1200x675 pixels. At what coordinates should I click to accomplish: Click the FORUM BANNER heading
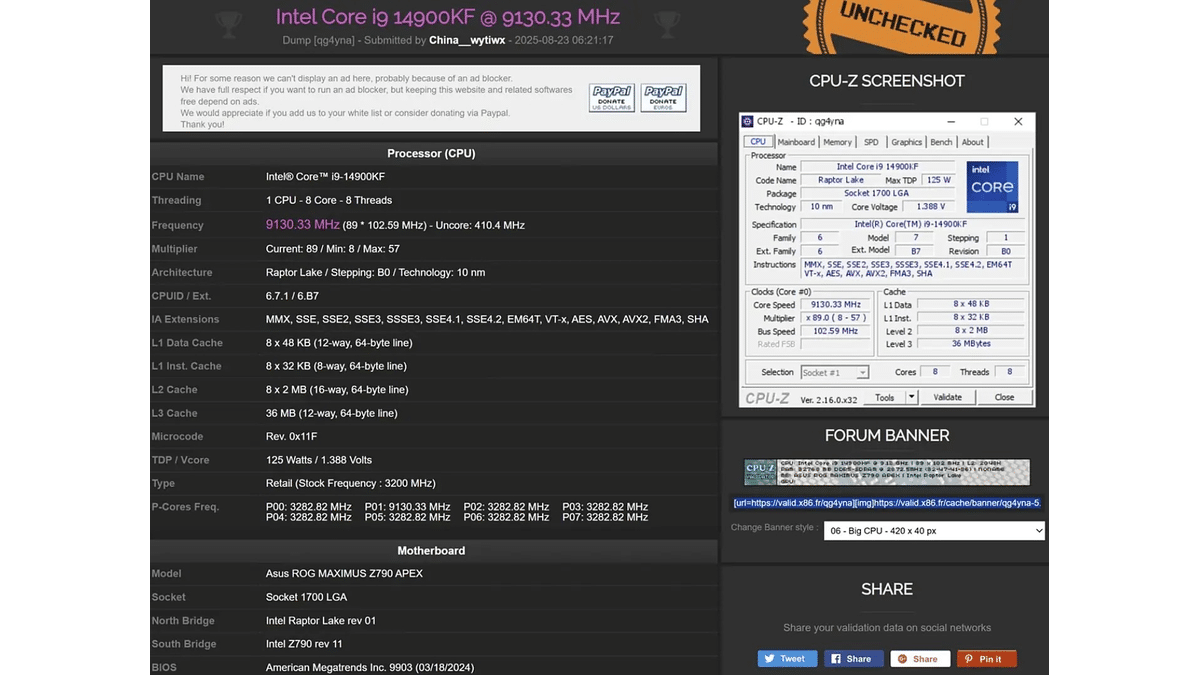[x=887, y=436]
